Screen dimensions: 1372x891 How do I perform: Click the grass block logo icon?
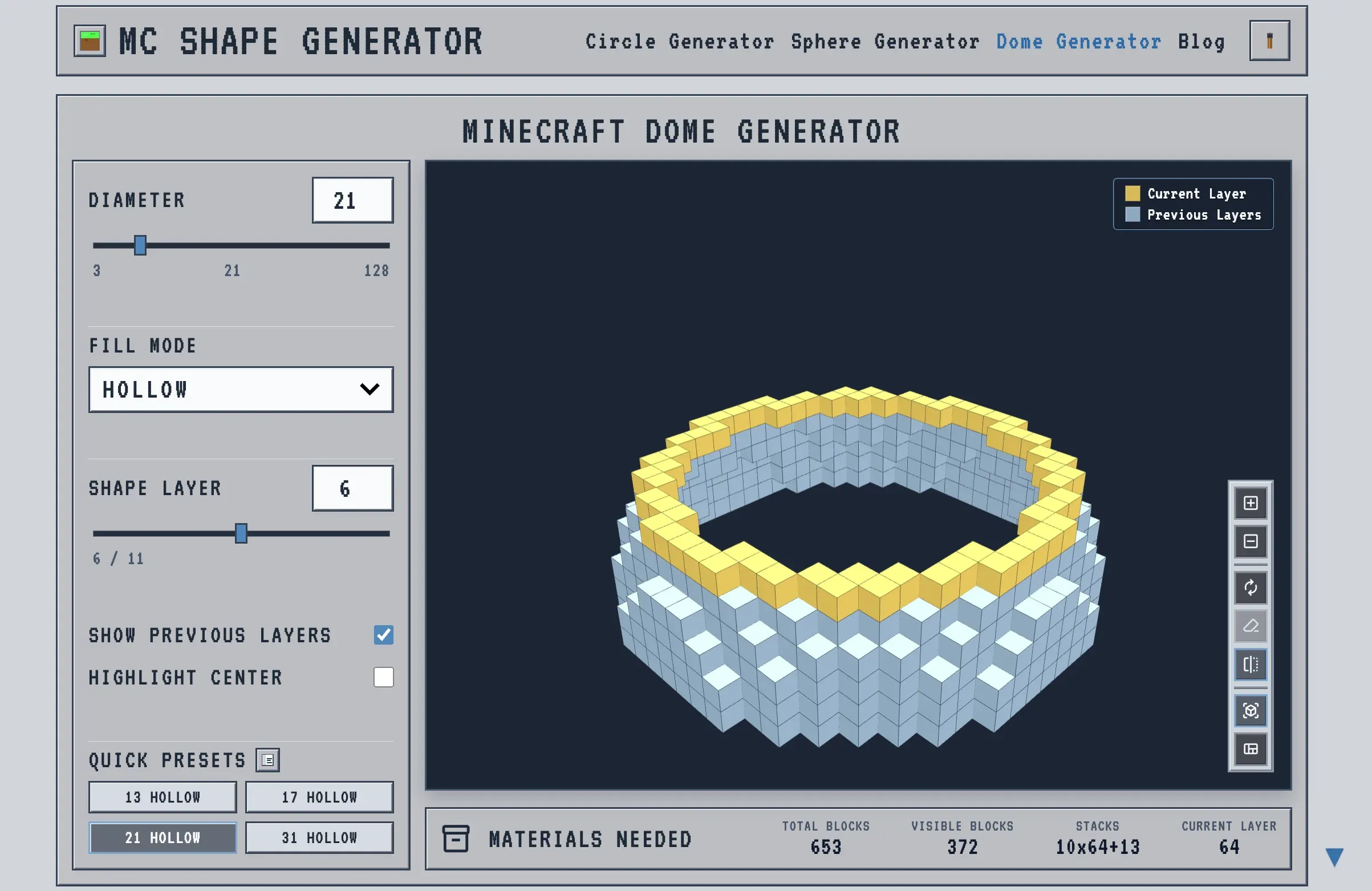click(90, 41)
